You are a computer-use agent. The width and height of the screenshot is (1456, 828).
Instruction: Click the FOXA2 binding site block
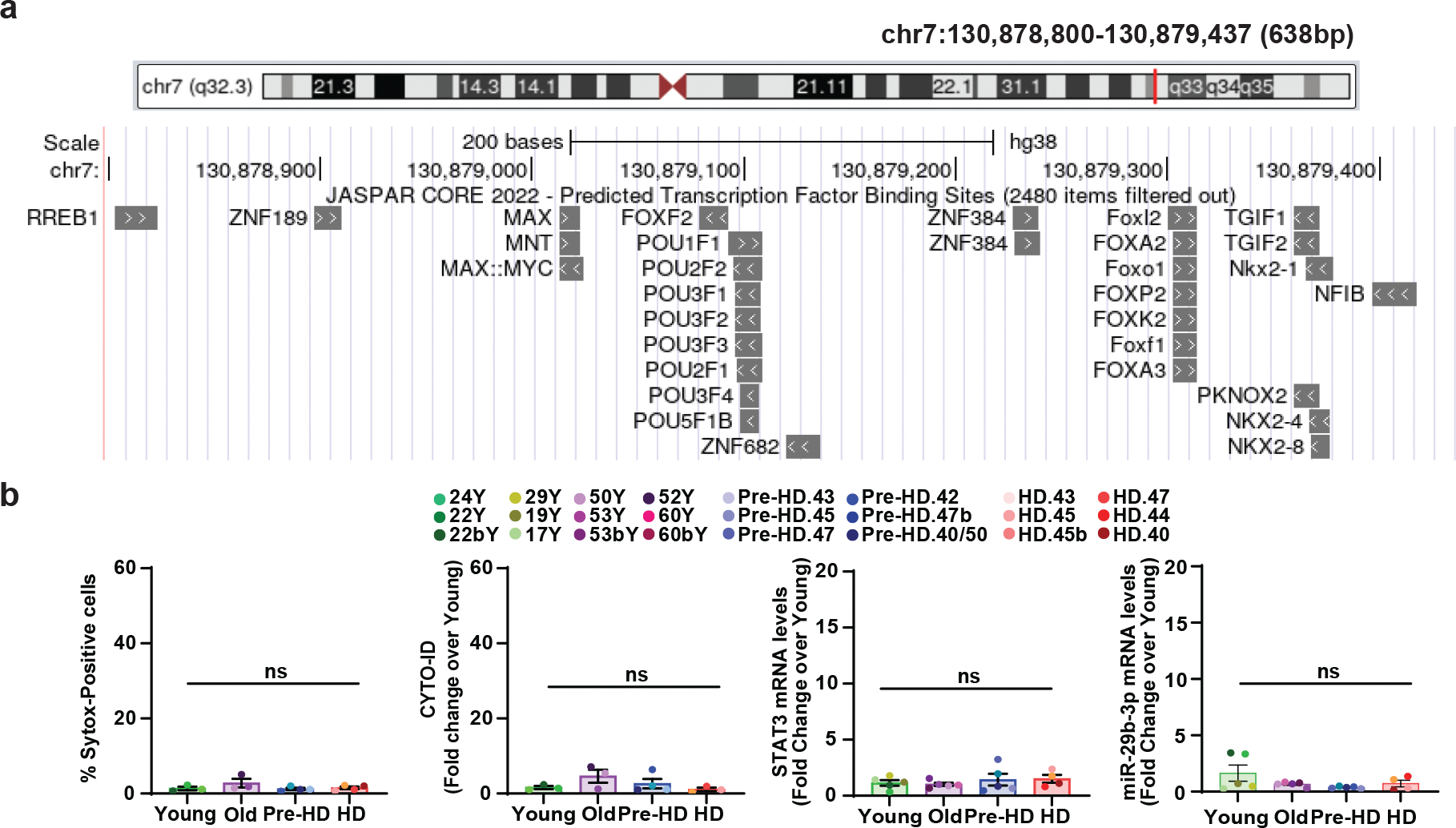(1185, 243)
